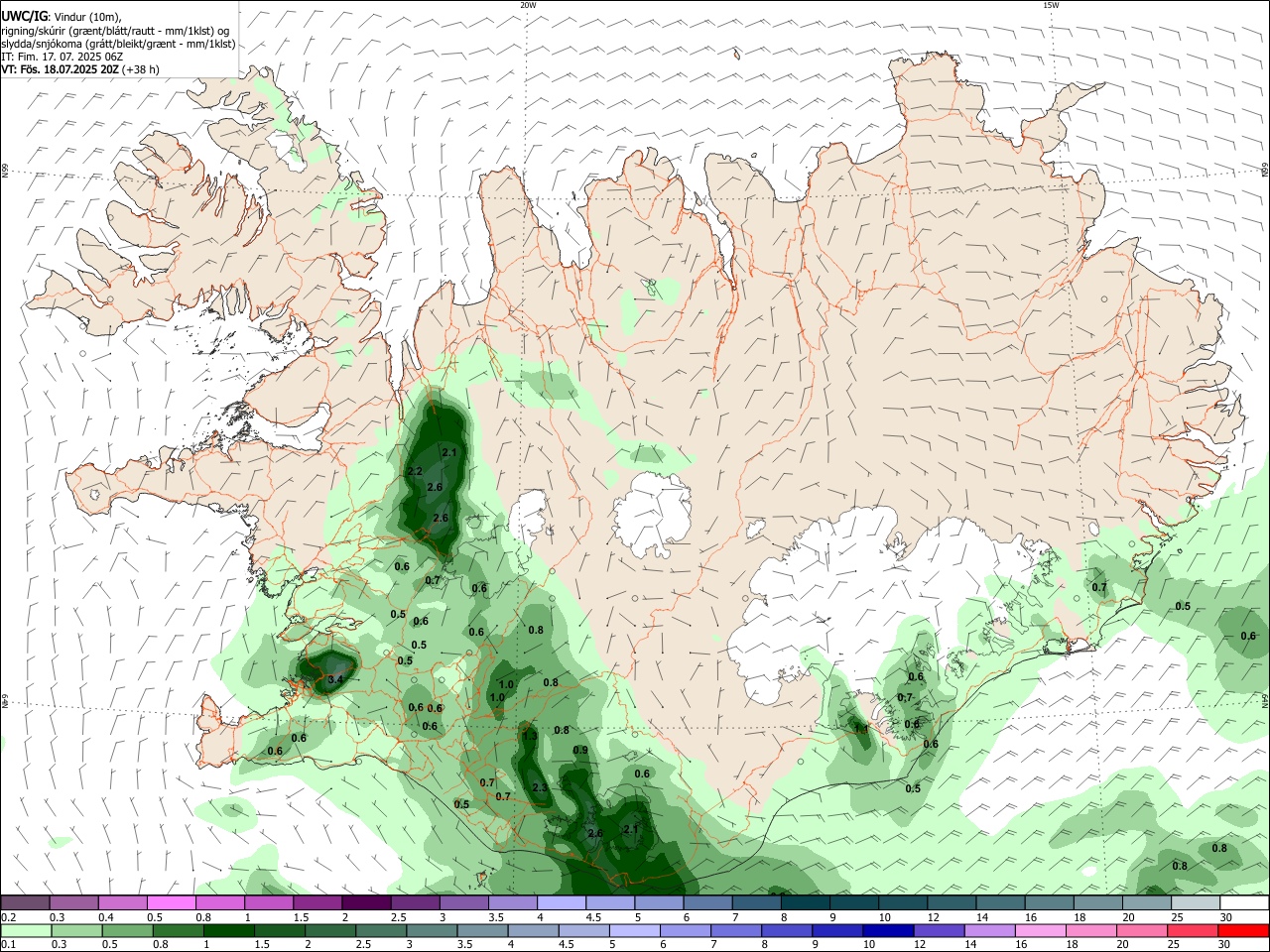Click bottom-row legend swatch between 0.1 and 0.3
This screenshot has width=1270, height=952.
pos(26,930)
